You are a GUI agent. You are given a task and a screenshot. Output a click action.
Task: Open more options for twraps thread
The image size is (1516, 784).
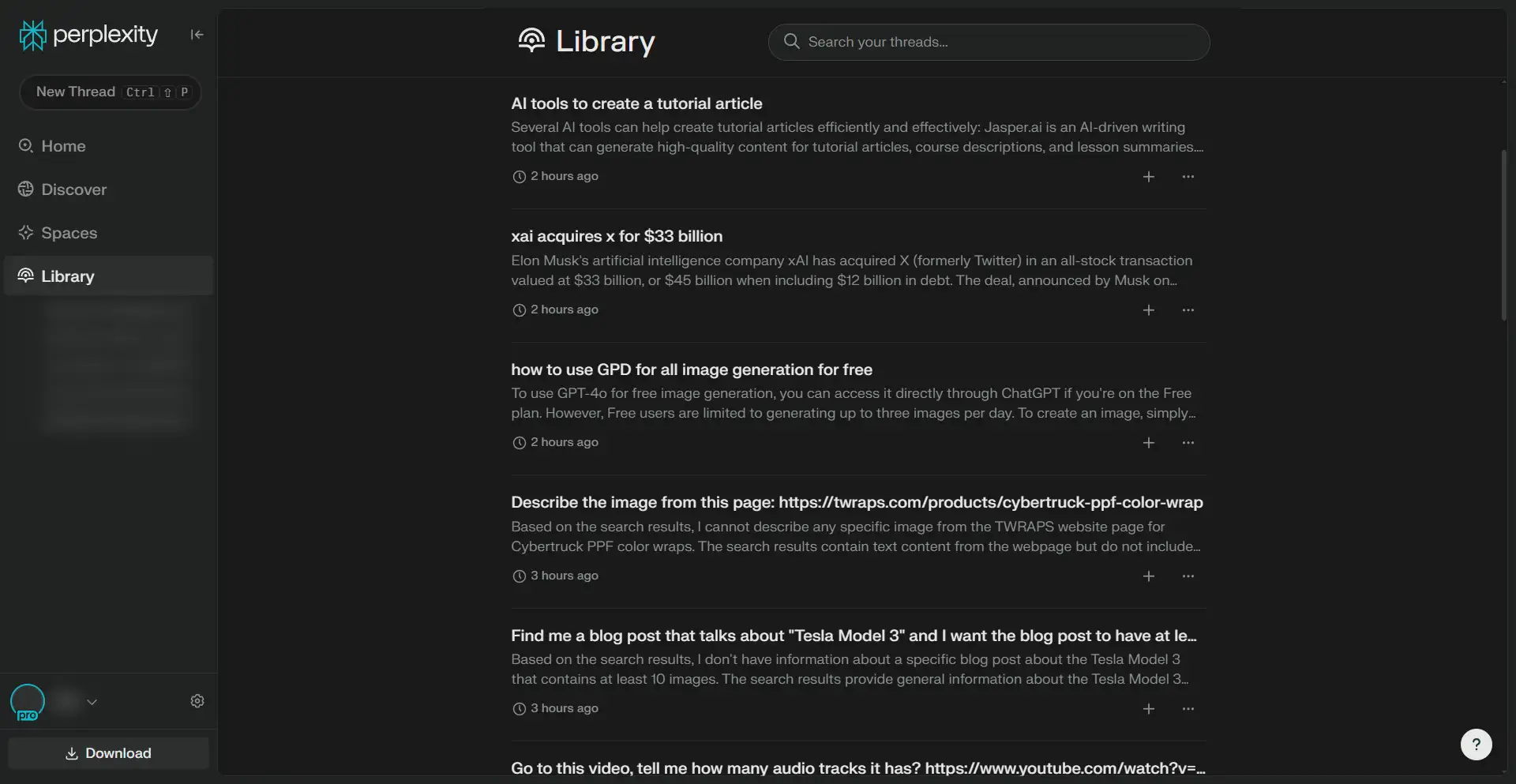click(1188, 576)
